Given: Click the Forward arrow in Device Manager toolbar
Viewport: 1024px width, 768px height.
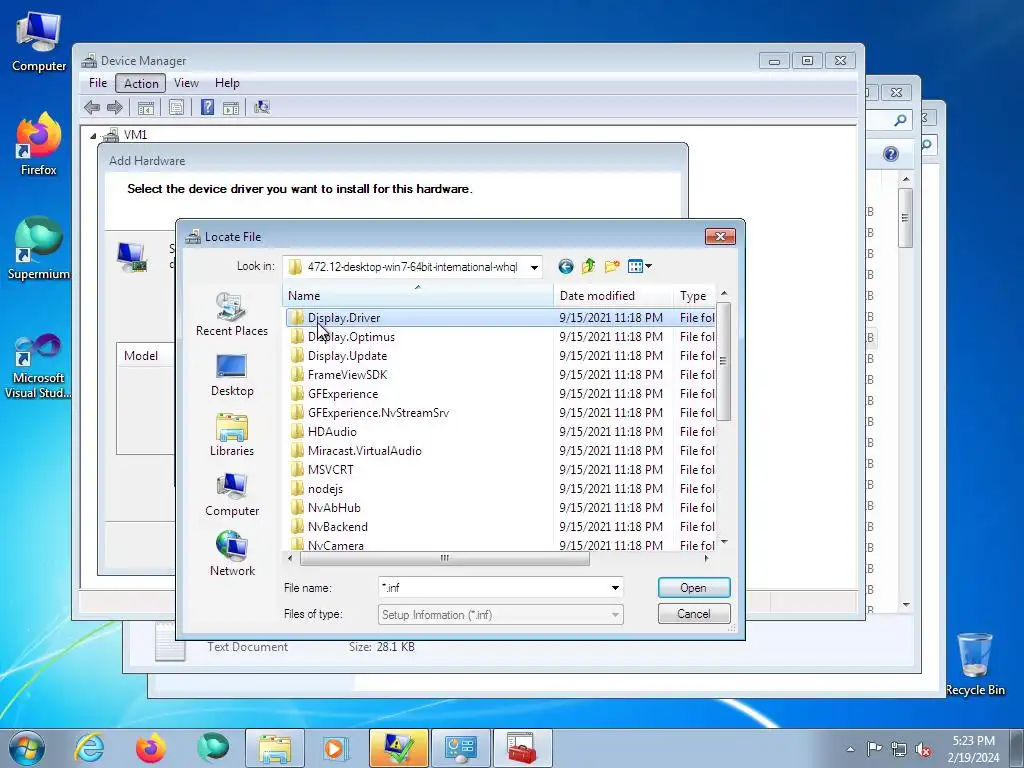Looking at the screenshot, I should (x=115, y=107).
